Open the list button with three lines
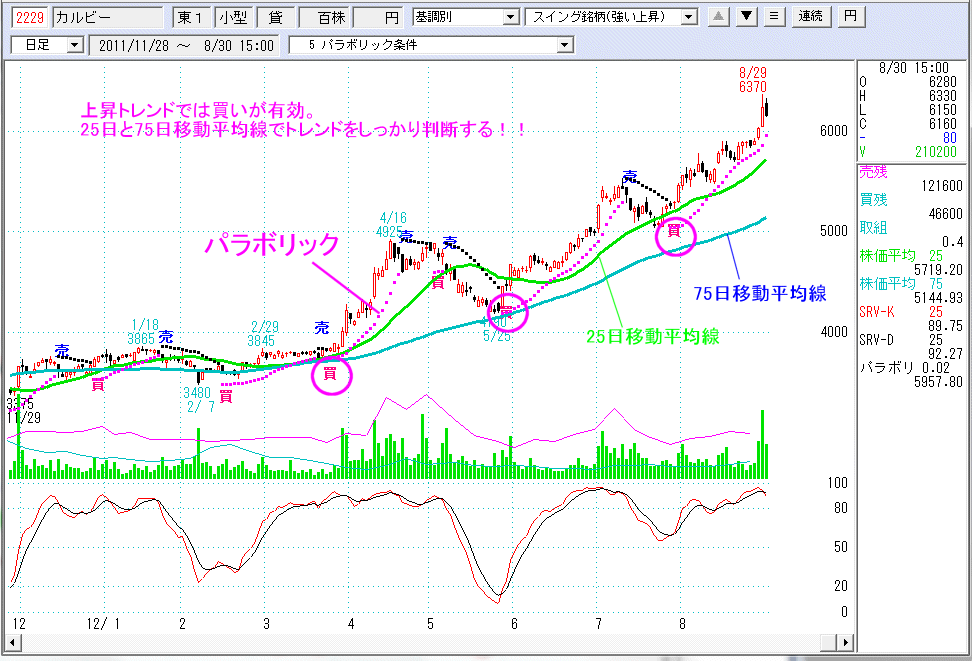Image resolution: width=972 pixels, height=661 pixels. 774,17
